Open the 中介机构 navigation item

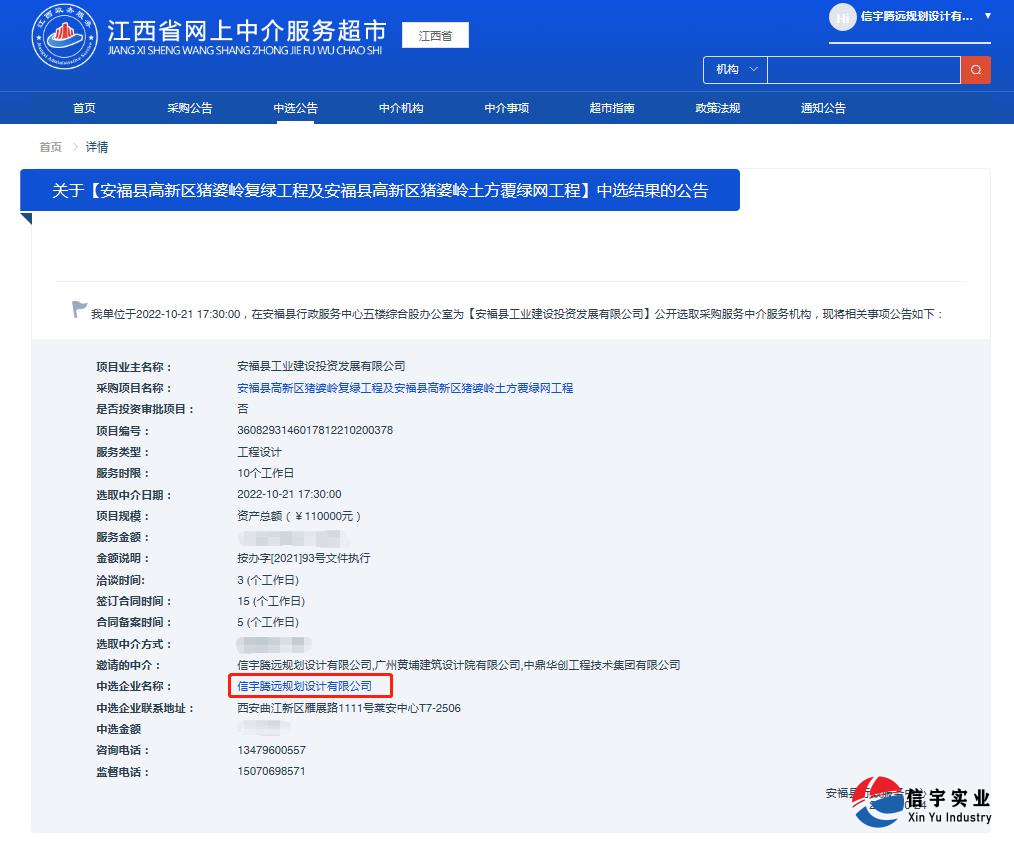click(x=401, y=107)
